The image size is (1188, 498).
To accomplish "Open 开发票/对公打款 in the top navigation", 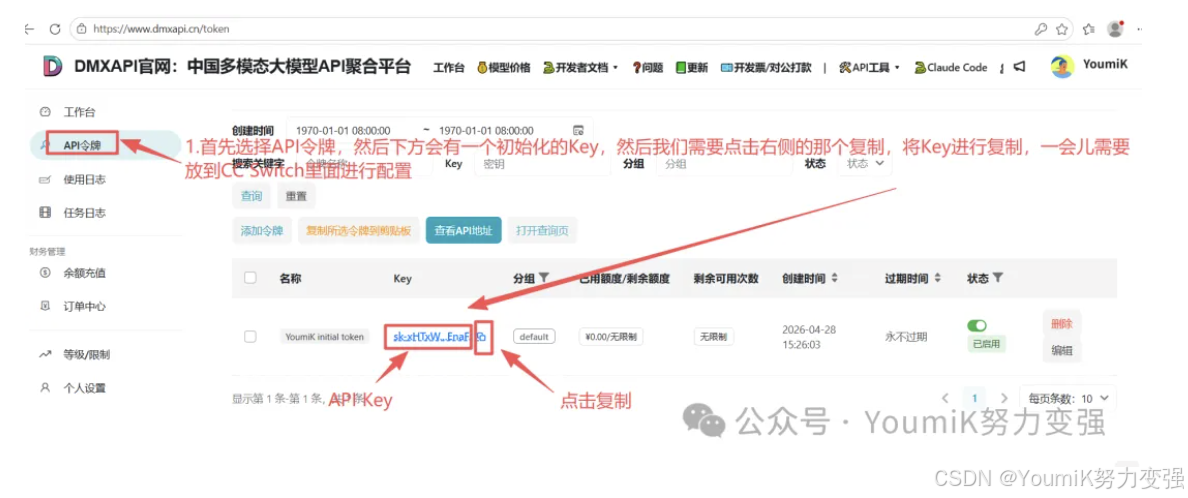I will 766,67.
